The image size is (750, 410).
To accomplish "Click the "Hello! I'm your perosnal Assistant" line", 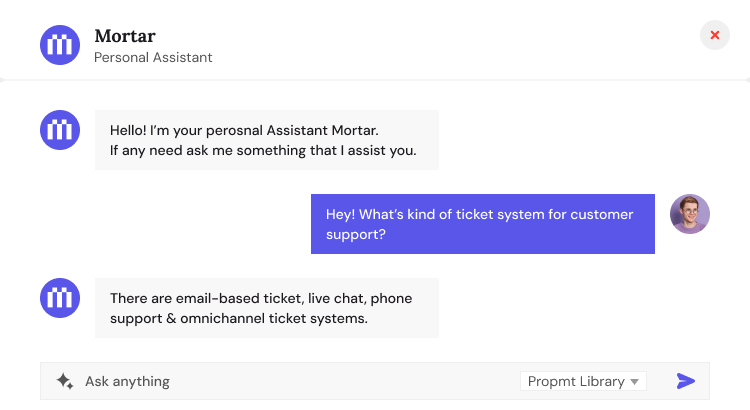I will pyautogui.click(x=244, y=130).
